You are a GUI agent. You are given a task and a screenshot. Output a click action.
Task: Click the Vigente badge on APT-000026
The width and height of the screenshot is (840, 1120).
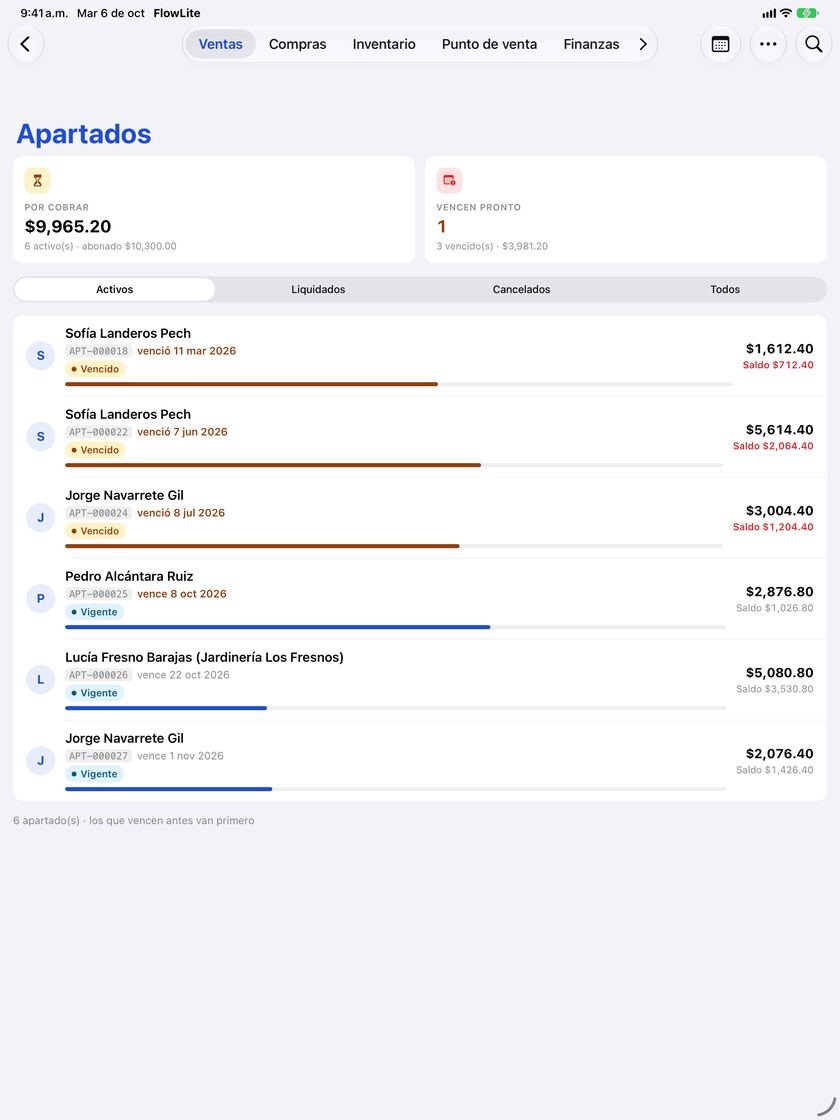pos(94,693)
